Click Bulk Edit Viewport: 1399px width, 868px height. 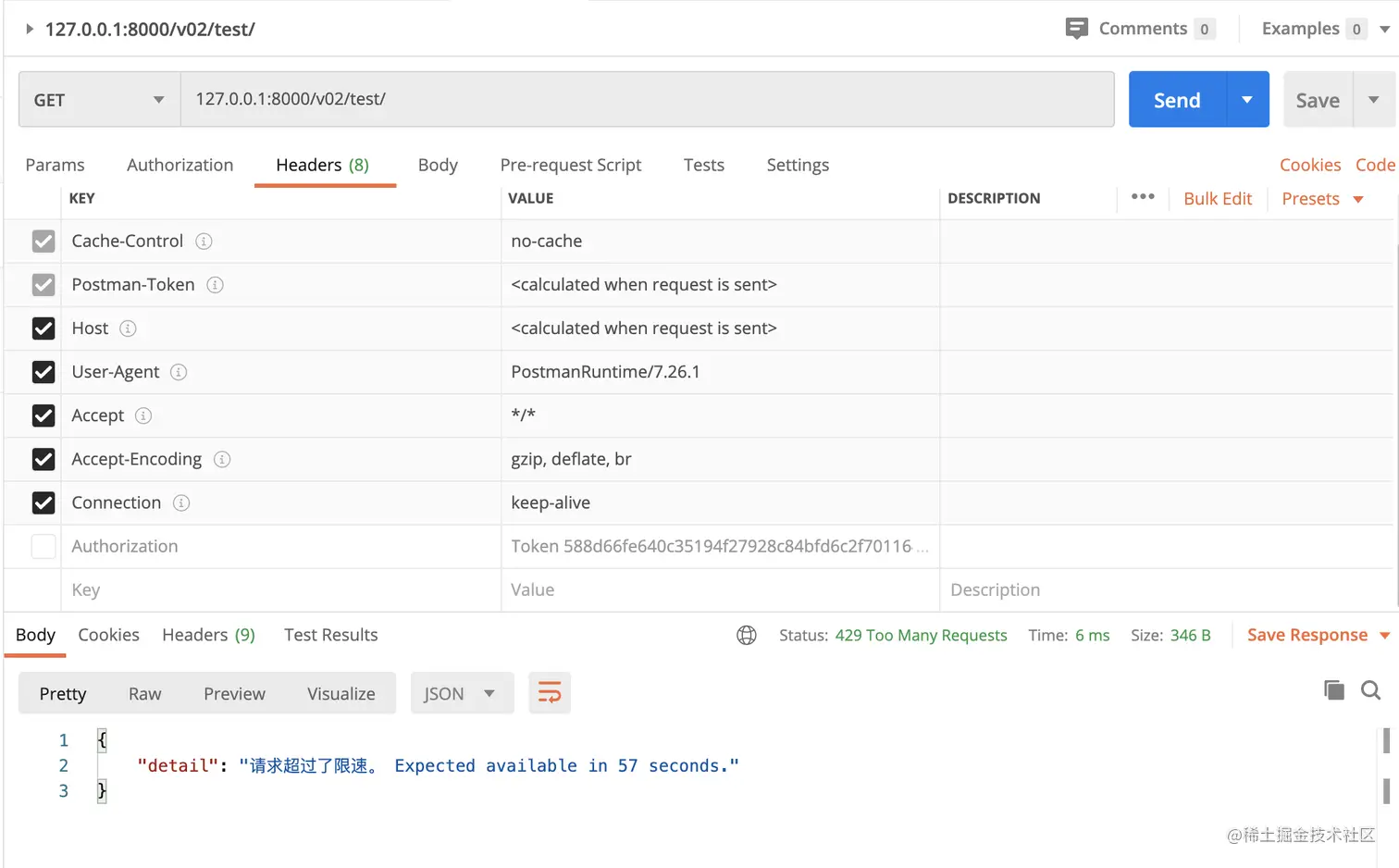(x=1218, y=199)
